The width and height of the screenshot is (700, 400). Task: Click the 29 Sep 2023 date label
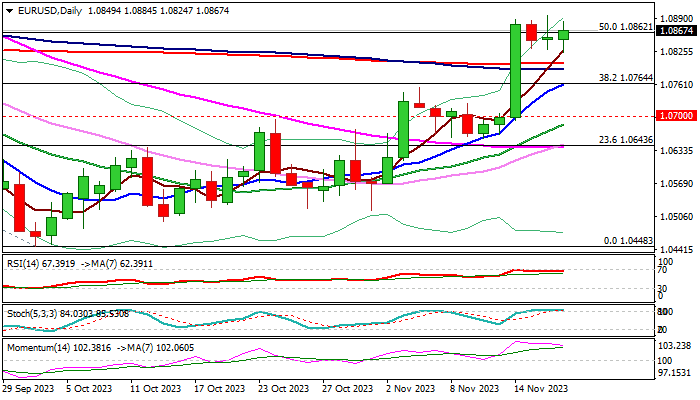coord(29,388)
